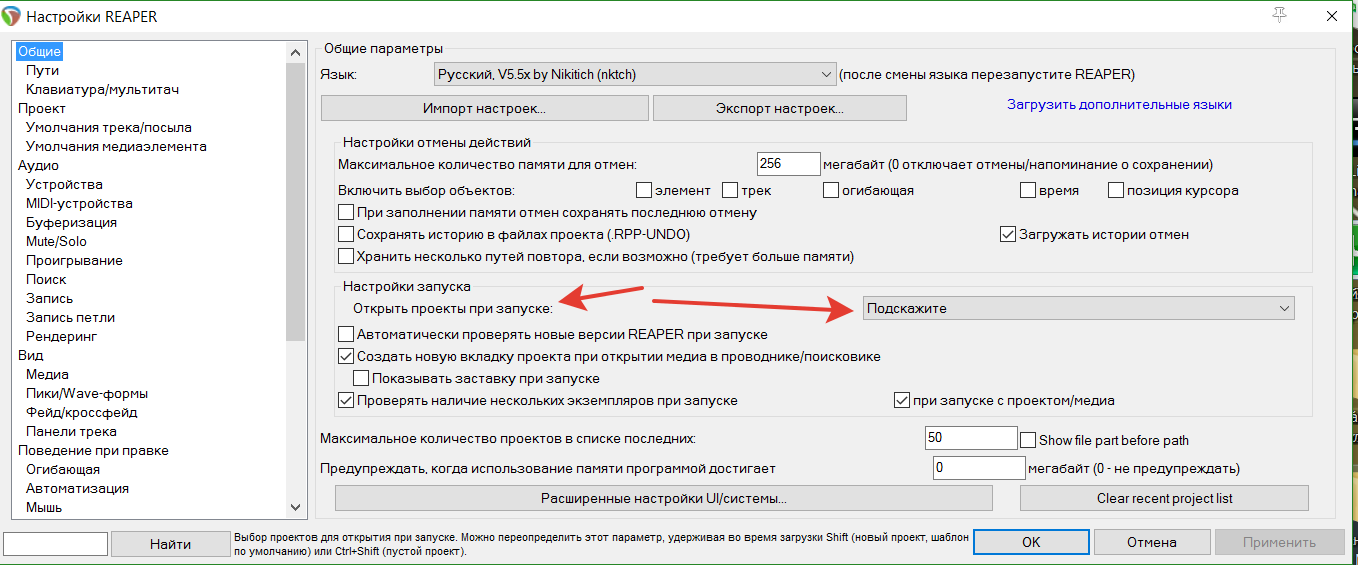Enable the 'трек' selection checkbox
The width and height of the screenshot is (1358, 565).
(x=730, y=190)
